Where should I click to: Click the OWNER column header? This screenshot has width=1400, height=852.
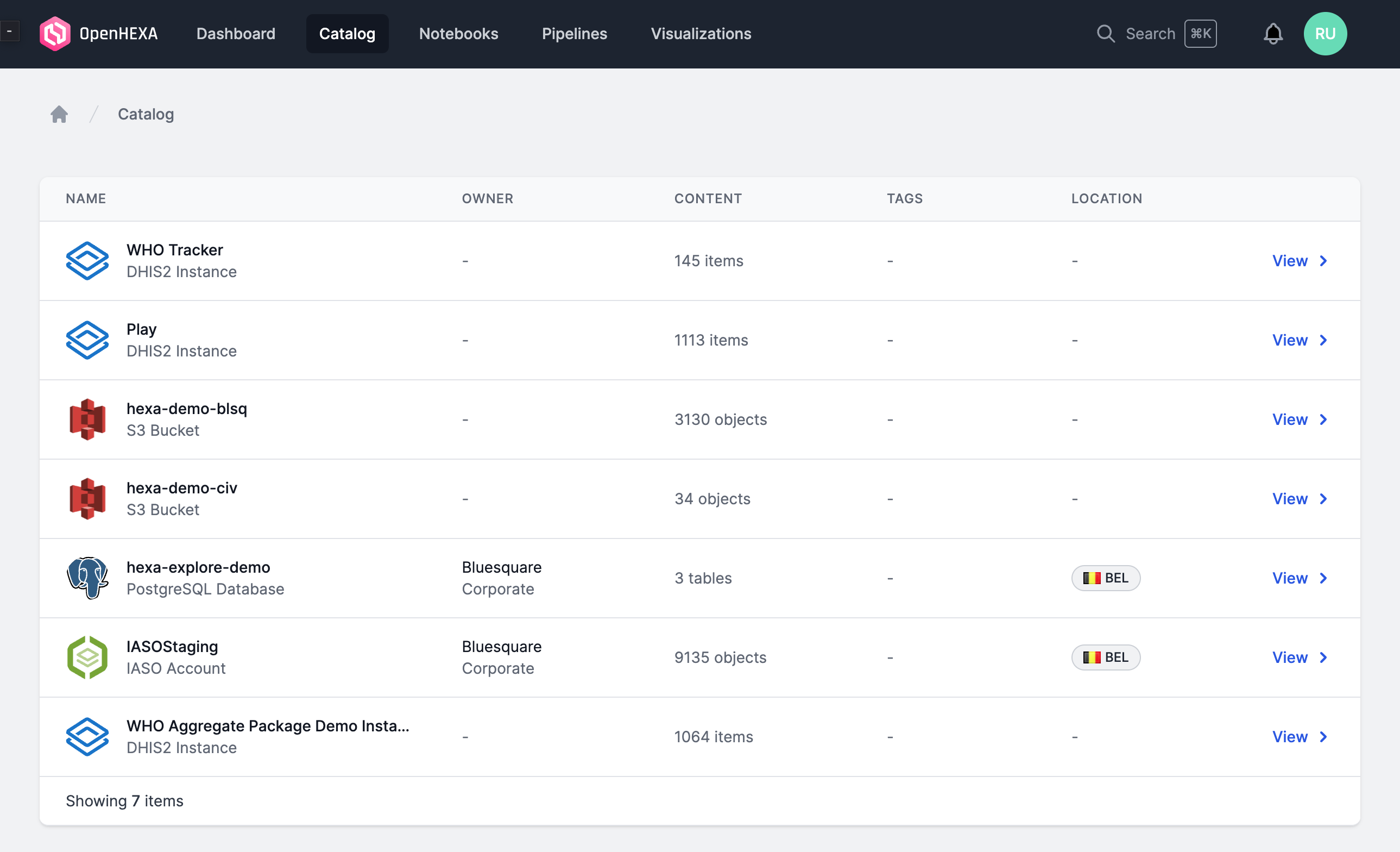coord(488,198)
